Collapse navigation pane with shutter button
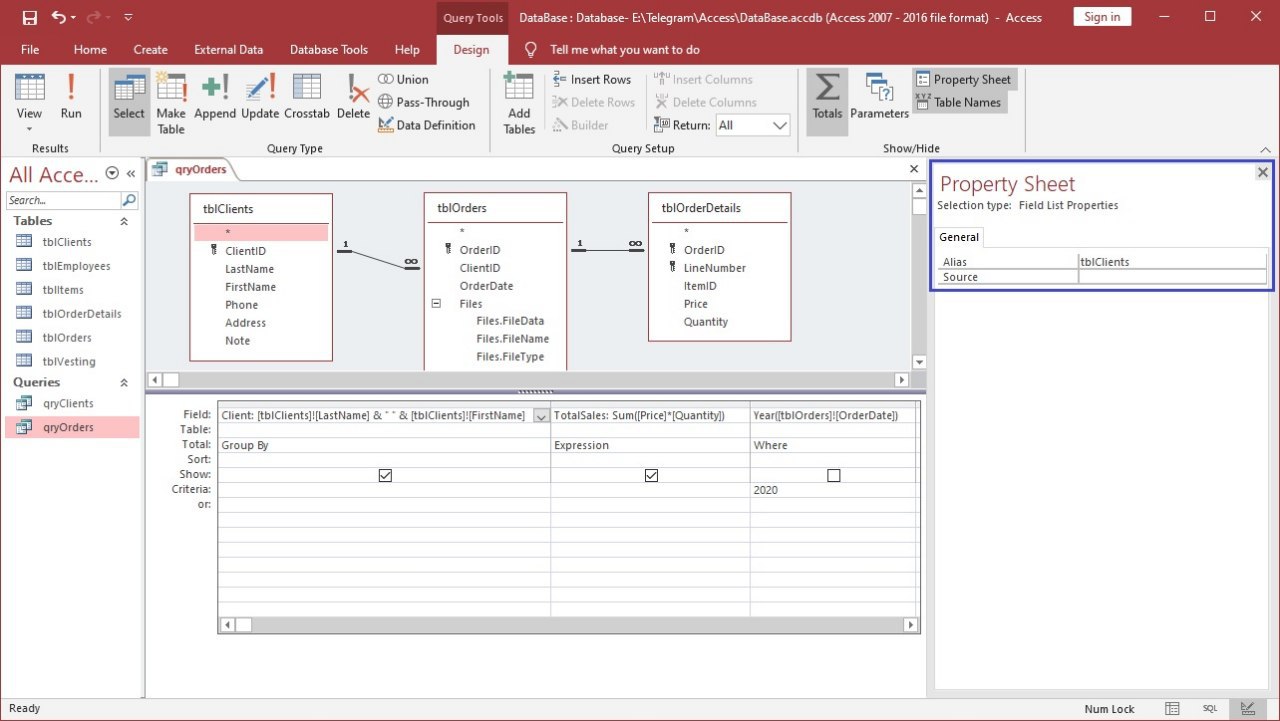The height and width of the screenshot is (721, 1280). [x=130, y=173]
